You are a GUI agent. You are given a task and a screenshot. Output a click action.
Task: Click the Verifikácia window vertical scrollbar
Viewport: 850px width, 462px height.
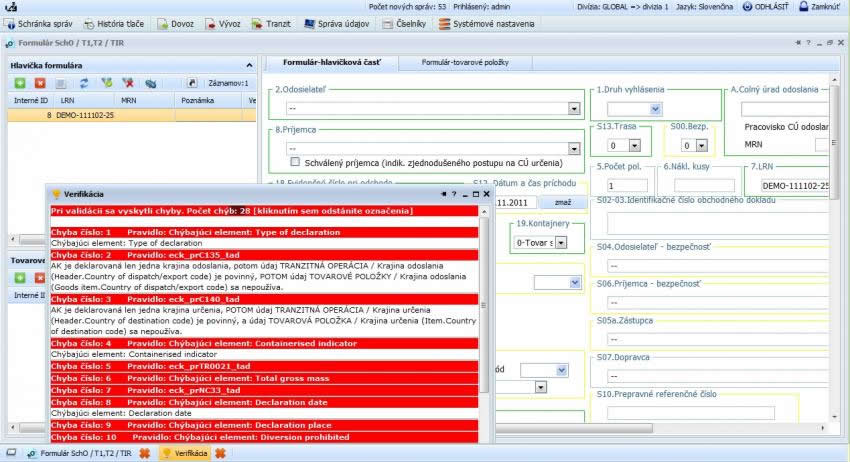click(x=484, y=304)
